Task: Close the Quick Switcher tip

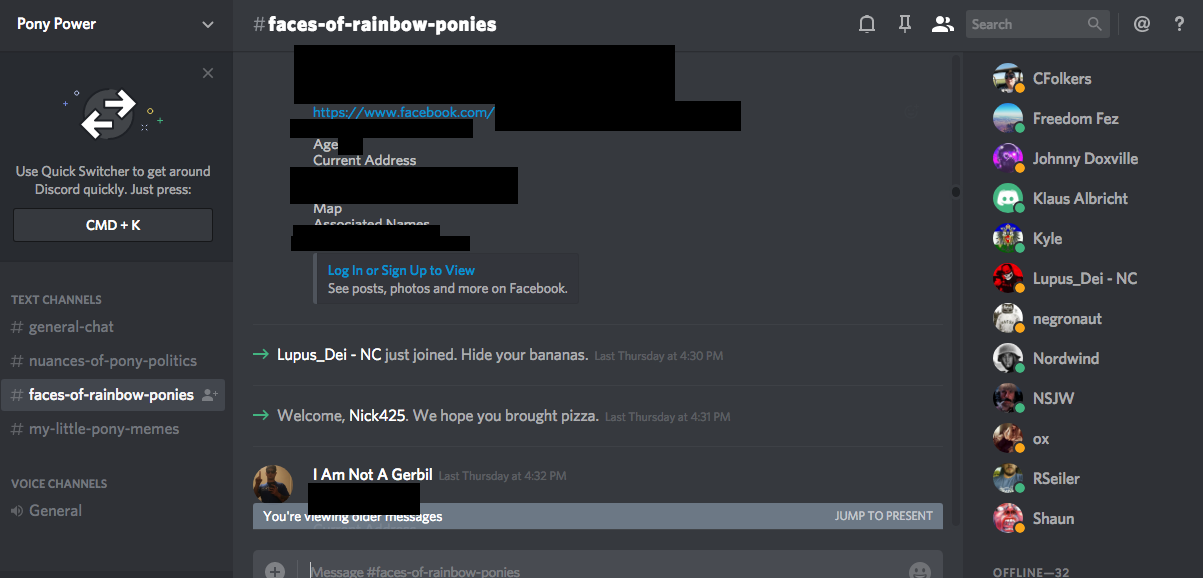Action: click(x=208, y=73)
